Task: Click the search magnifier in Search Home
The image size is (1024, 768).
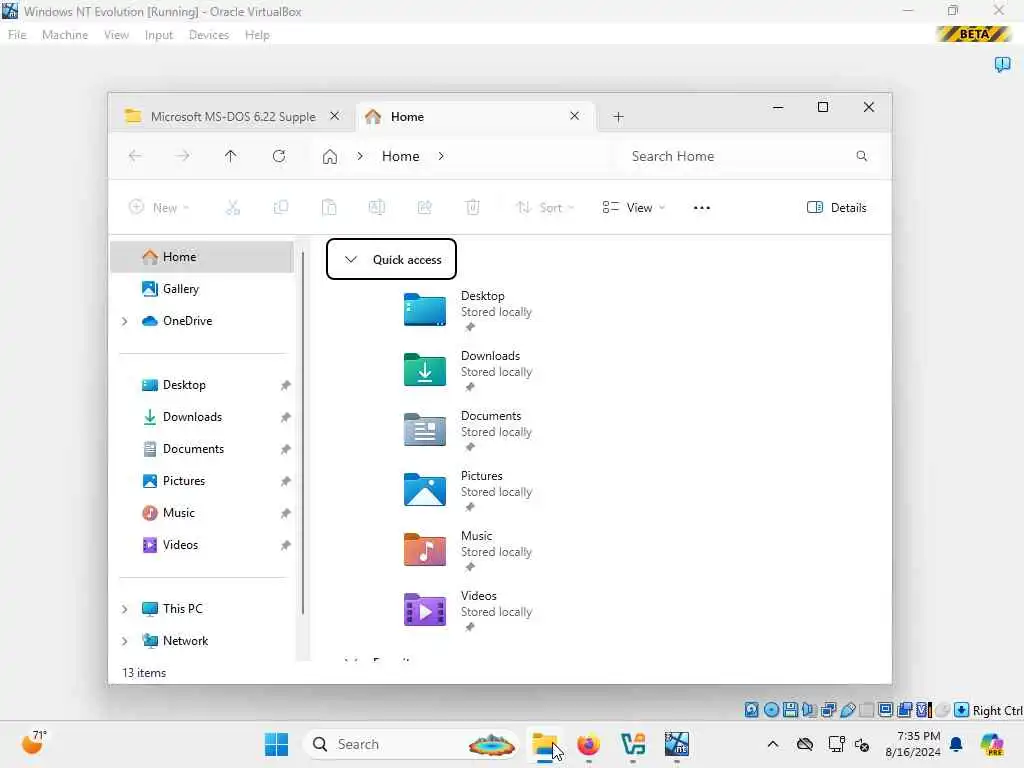Action: [862, 156]
